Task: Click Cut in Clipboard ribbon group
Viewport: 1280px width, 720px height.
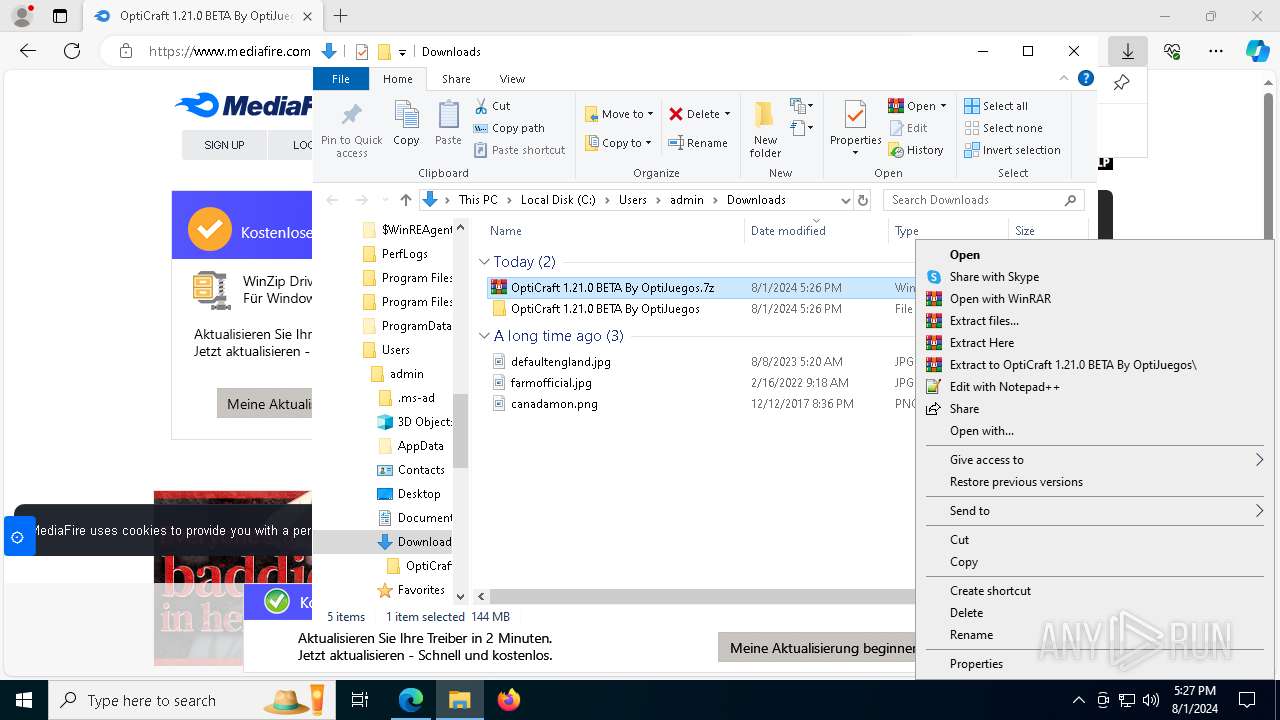Action: click(492, 106)
